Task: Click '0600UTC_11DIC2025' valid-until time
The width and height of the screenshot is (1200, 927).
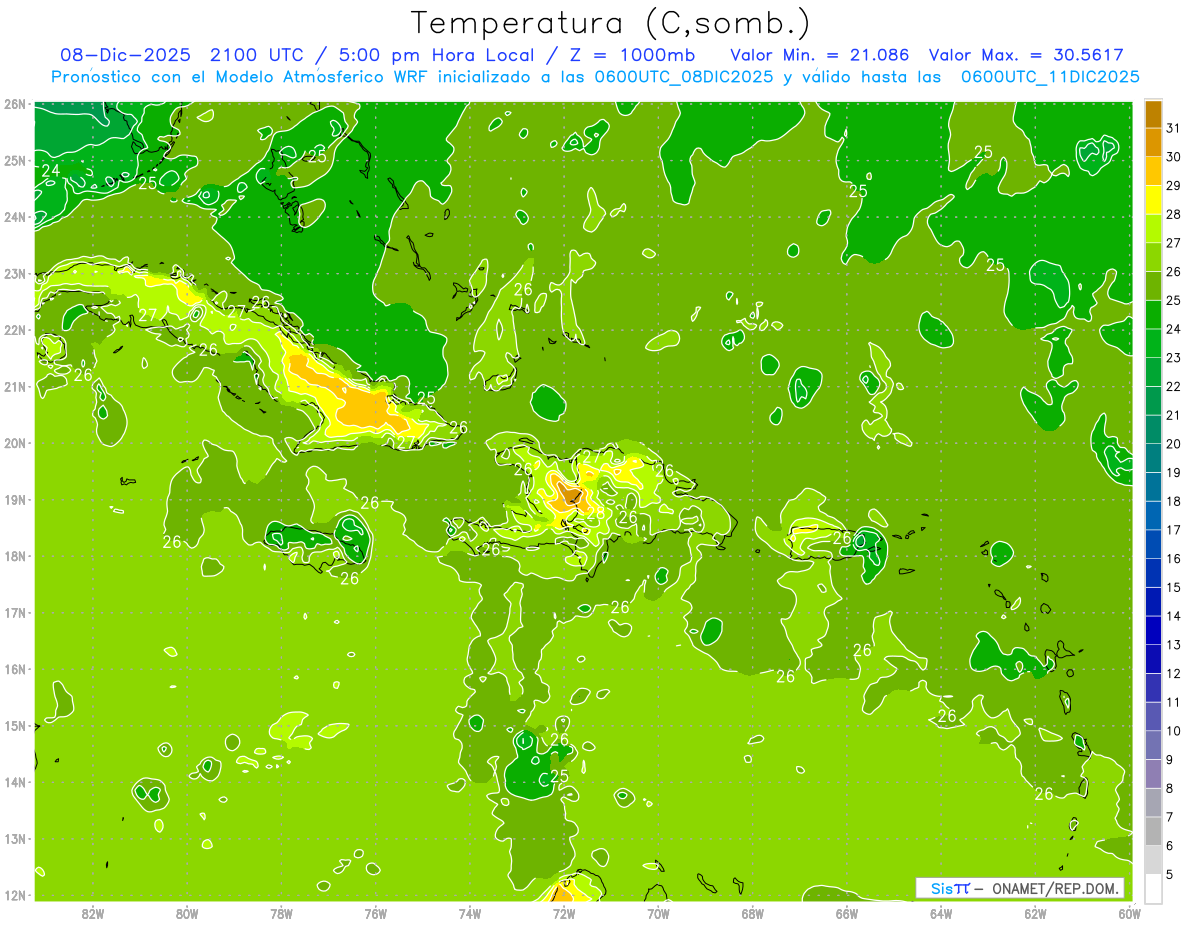Action: coord(1050,77)
